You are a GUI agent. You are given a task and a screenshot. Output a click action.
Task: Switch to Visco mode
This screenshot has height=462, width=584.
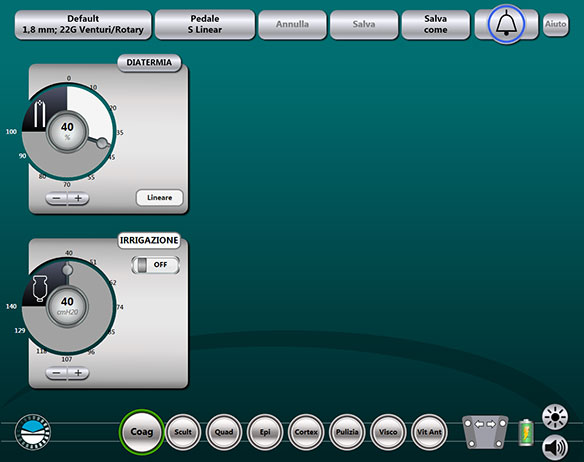[388, 432]
